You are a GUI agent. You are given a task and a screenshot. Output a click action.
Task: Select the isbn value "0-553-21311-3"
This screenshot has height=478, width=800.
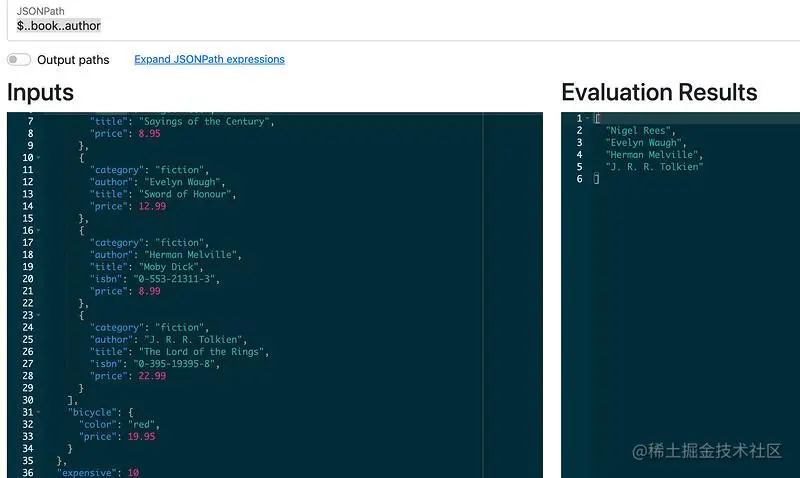(x=174, y=279)
